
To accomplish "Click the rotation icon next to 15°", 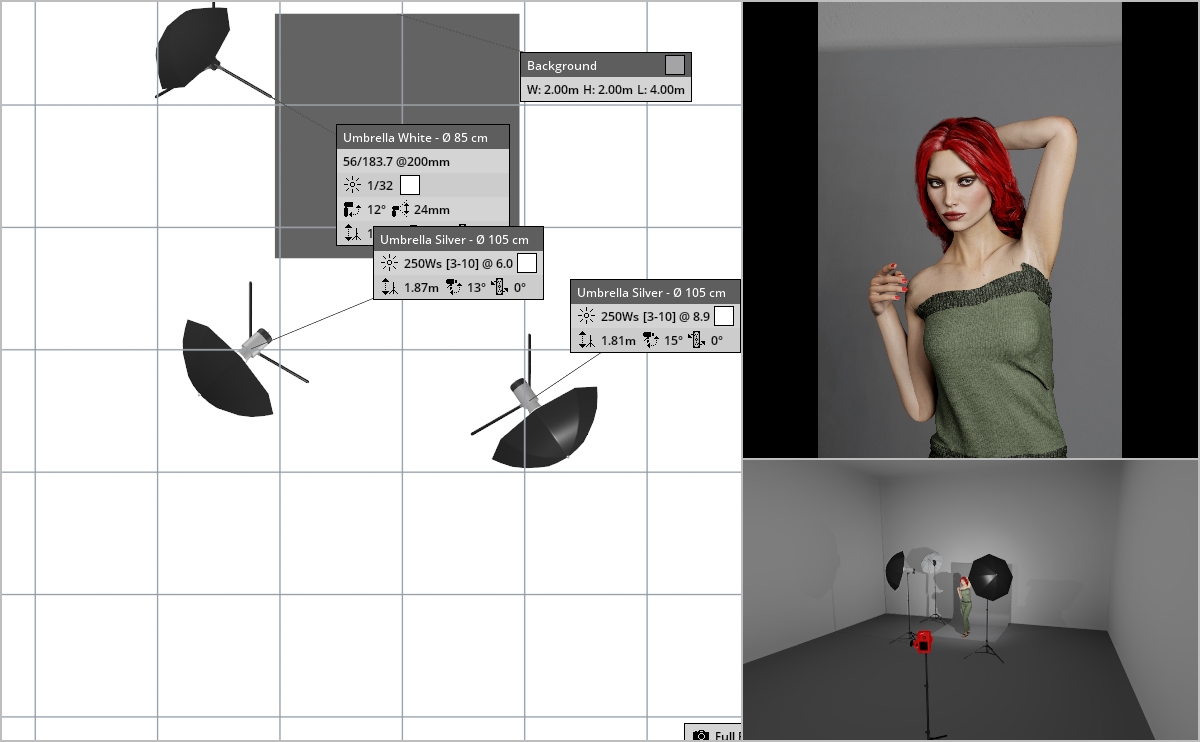I will click(650, 341).
